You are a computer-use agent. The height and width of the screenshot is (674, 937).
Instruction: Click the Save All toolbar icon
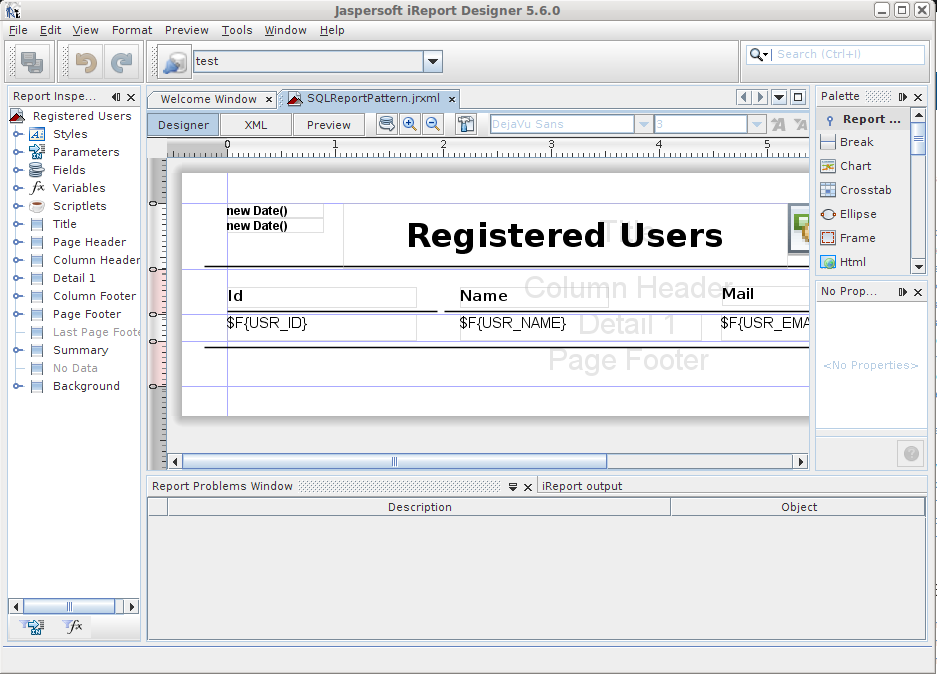pos(32,62)
